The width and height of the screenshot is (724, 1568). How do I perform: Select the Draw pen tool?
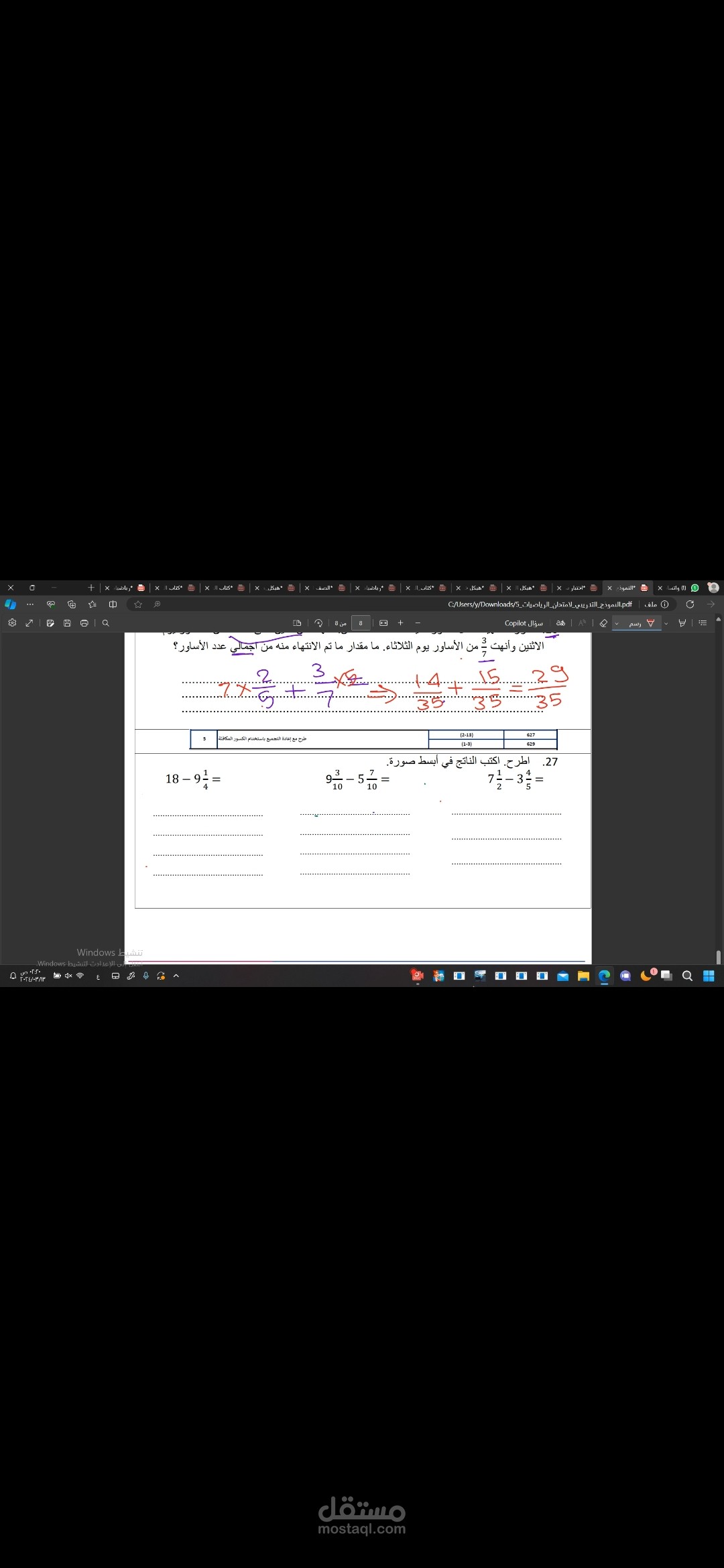(642, 623)
